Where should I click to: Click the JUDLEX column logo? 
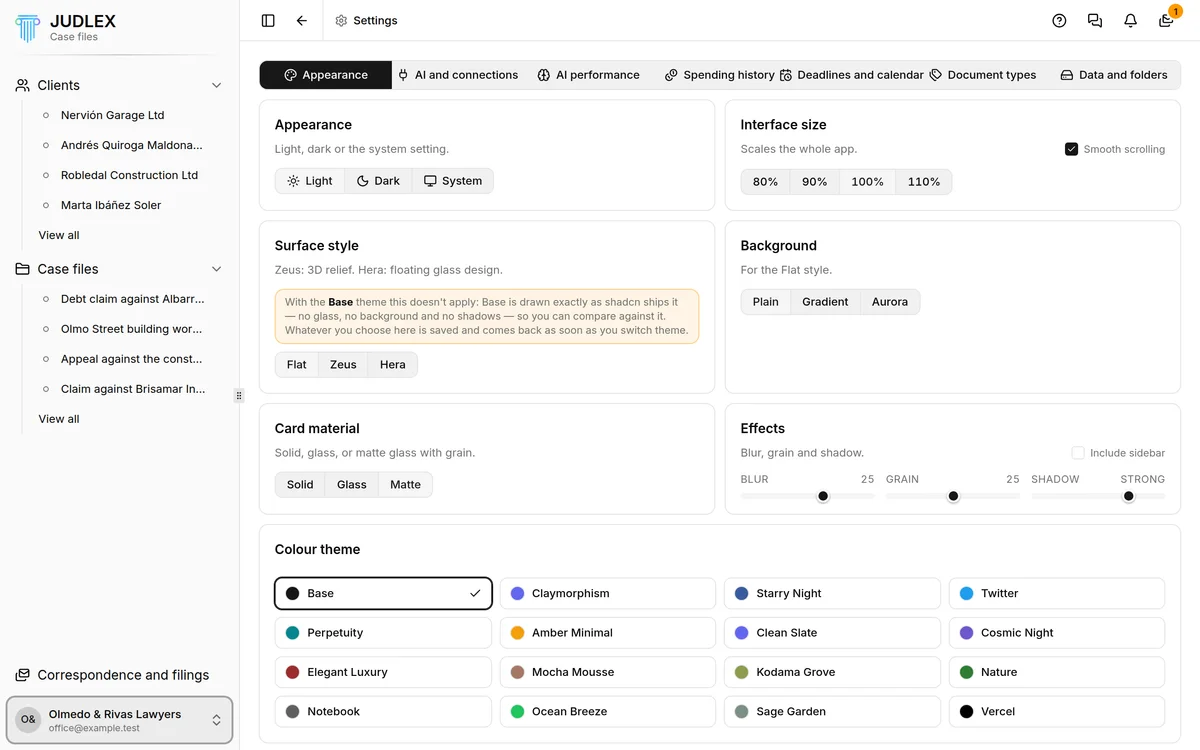28,27
